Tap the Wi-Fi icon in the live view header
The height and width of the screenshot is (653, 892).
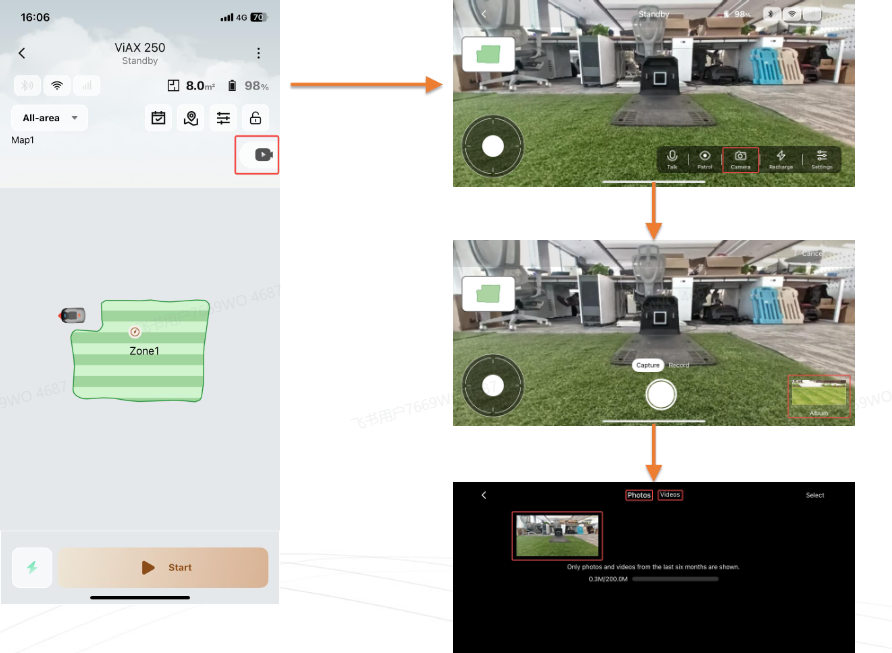coord(791,14)
